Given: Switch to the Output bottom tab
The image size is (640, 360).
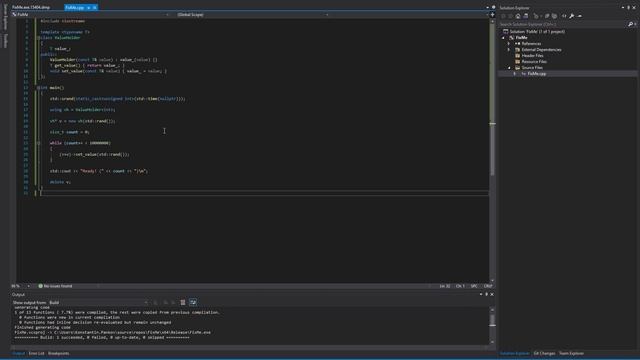Looking at the screenshot, I should (x=18, y=353).
